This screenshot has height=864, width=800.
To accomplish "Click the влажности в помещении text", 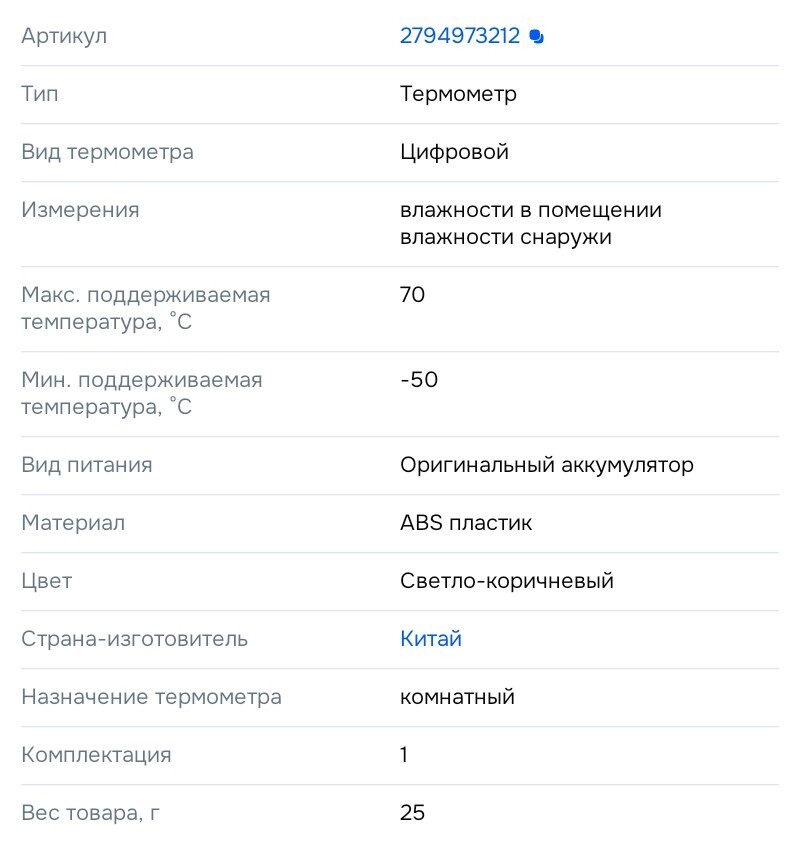I will coord(530,210).
